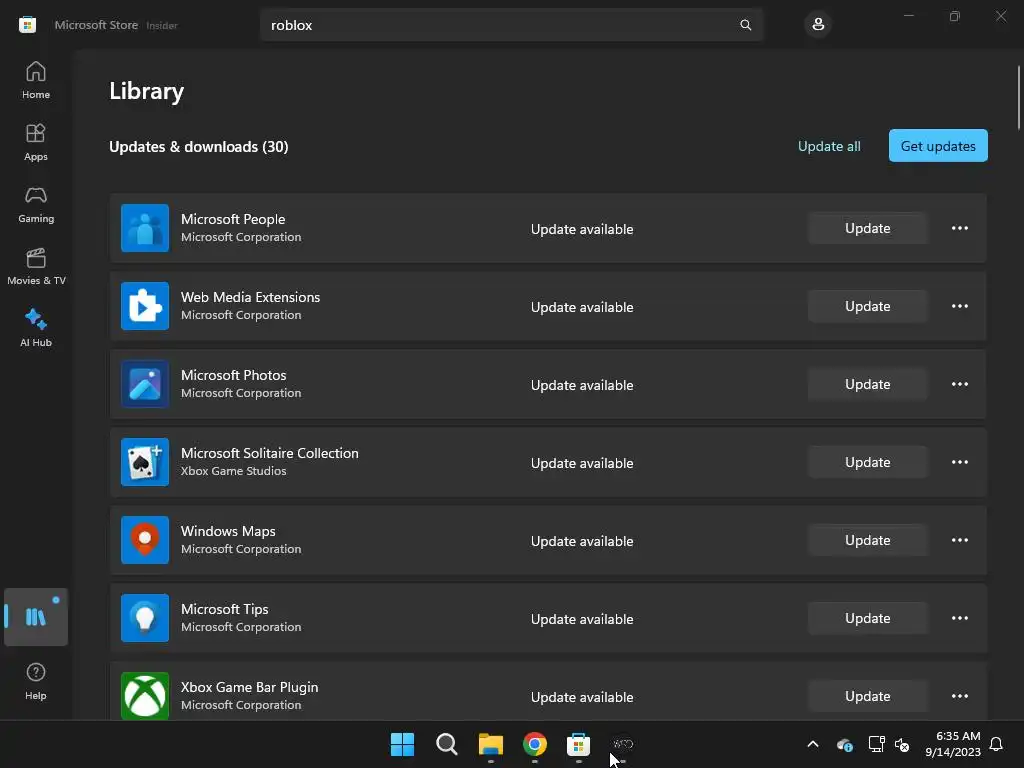Open more options for Web Media Extensions
This screenshot has width=1024, height=768.
(x=959, y=306)
